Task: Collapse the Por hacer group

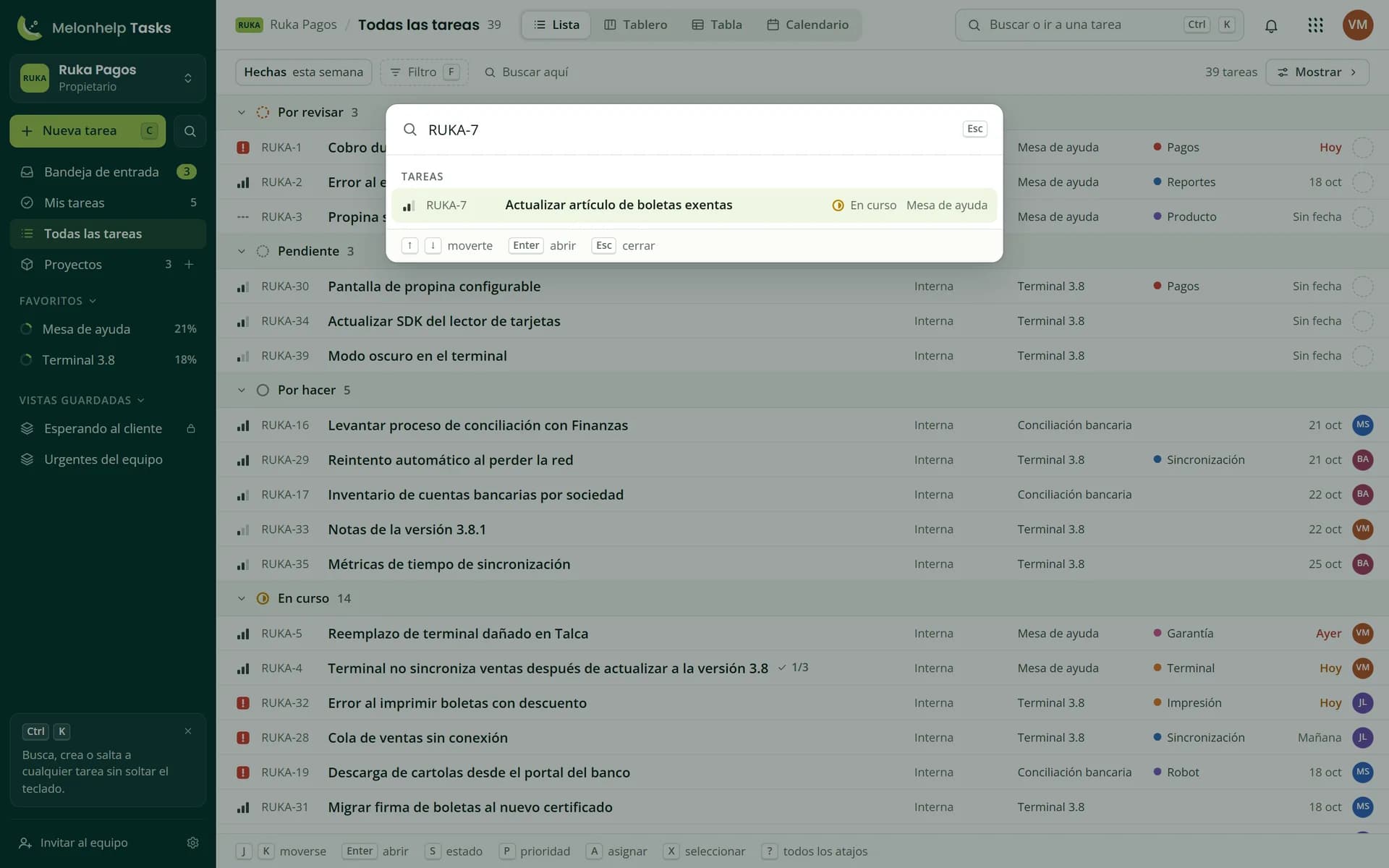Action: pyautogui.click(x=242, y=390)
